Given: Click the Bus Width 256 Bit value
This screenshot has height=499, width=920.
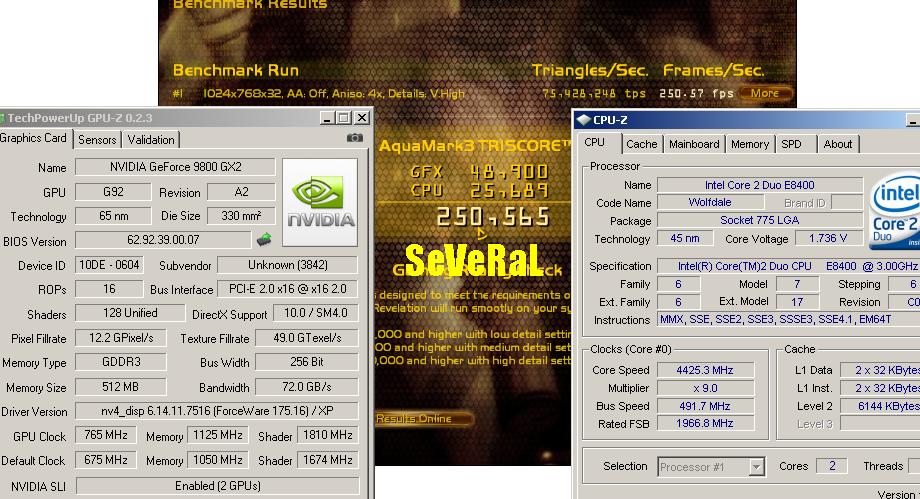Looking at the screenshot, I should [x=307, y=362].
